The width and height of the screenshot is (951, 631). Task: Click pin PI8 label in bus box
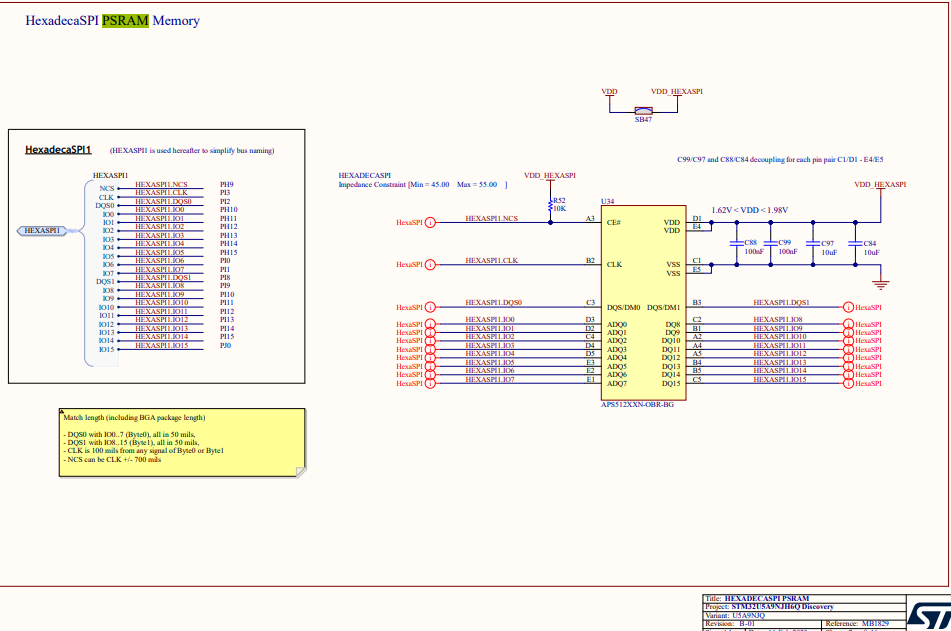[x=225, y=277]
